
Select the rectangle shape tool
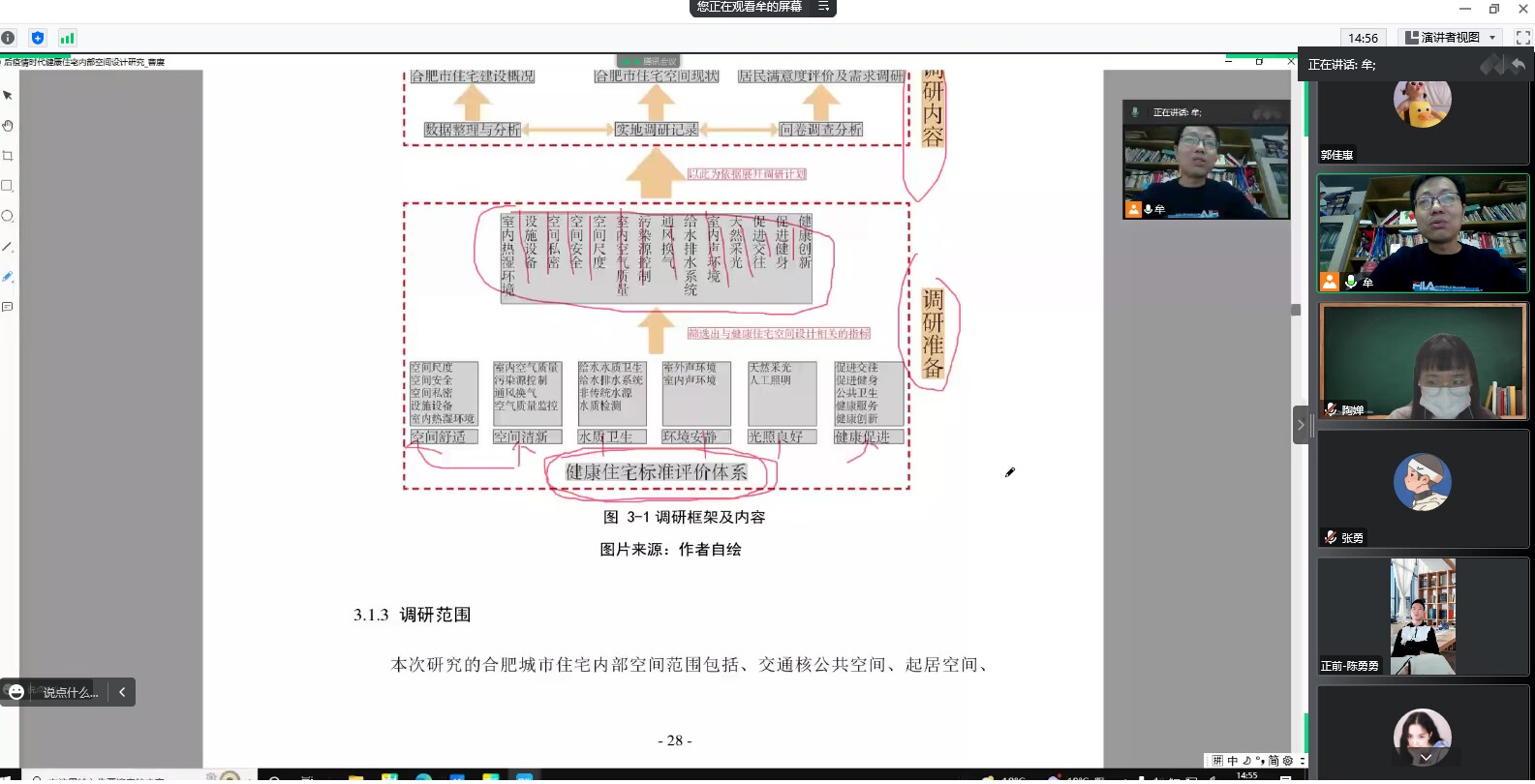coord(8,186)
